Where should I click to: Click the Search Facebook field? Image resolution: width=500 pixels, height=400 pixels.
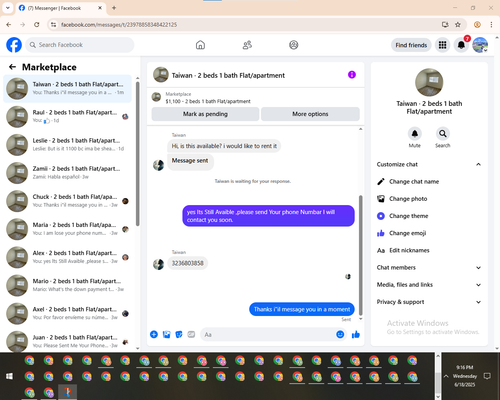pyautogui.click(x=80, y=45)
